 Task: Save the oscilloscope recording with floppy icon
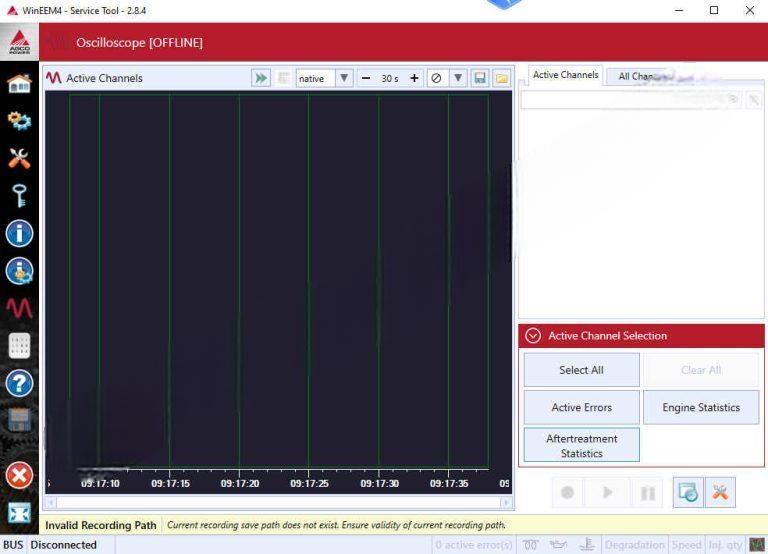(480, 78)
